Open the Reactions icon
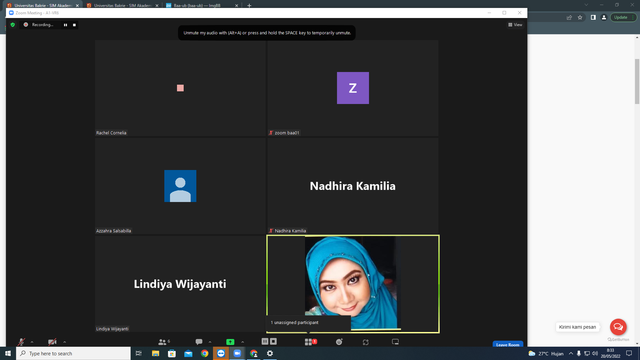 [339, 342]
